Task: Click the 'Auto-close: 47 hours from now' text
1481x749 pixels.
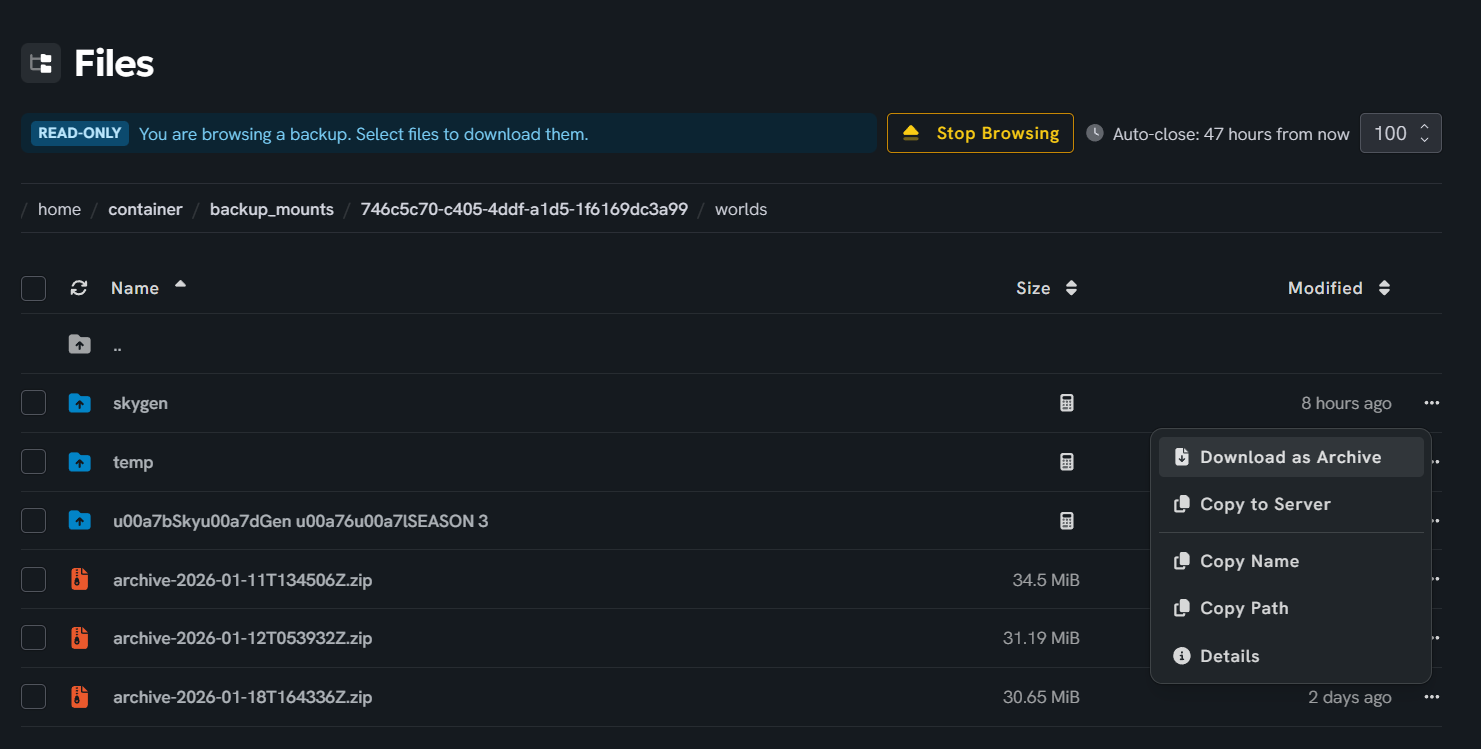Action: coord(1231,133)
